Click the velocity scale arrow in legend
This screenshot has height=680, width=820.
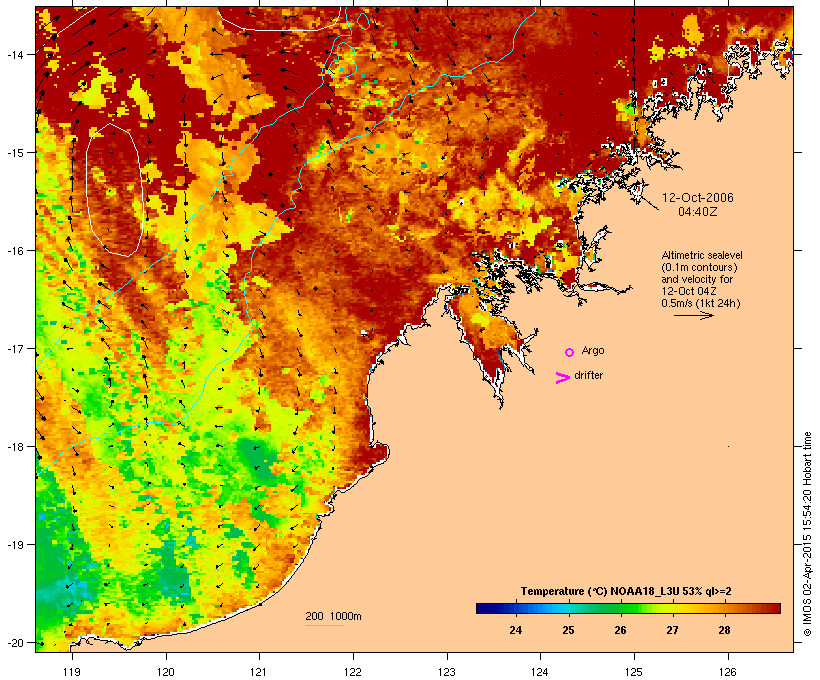tap(693, 315)
